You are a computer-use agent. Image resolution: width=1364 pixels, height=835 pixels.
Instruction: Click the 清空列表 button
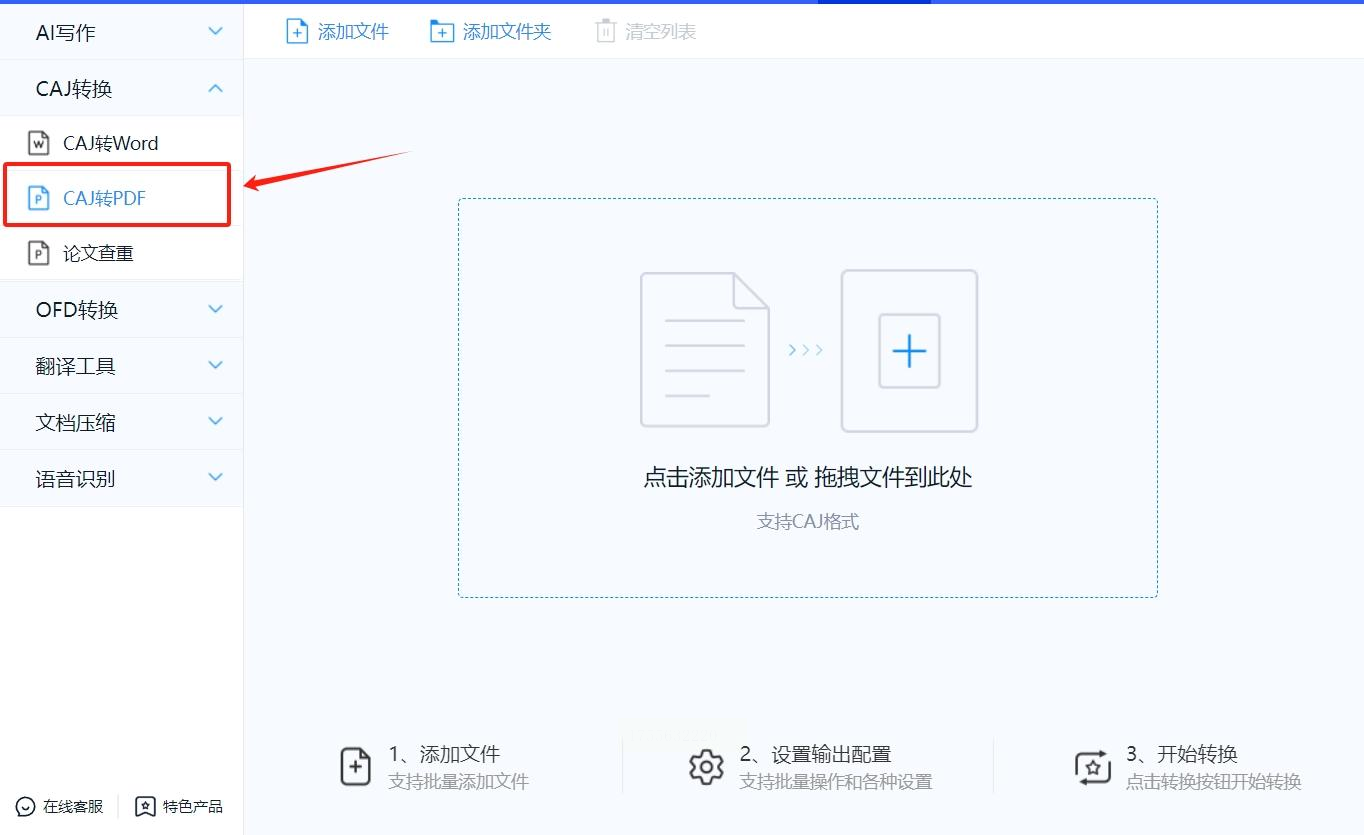pyautogui.click(x=646, y=32)
